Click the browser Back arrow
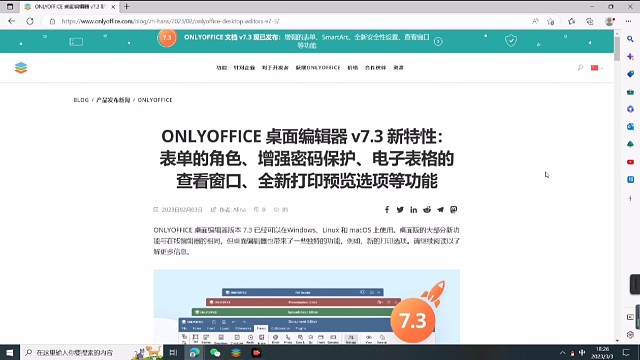 [11, 21]
